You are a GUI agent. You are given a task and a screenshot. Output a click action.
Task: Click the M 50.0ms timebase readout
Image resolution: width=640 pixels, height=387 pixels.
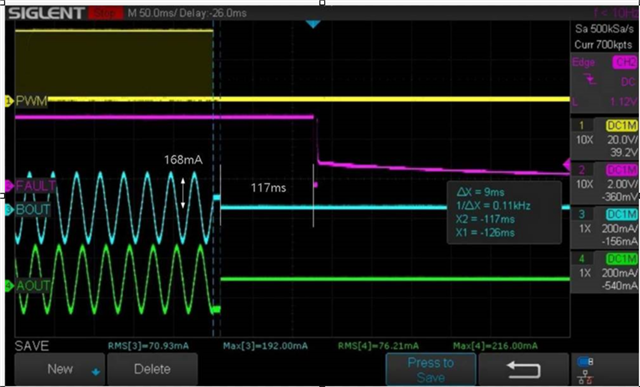153,13
